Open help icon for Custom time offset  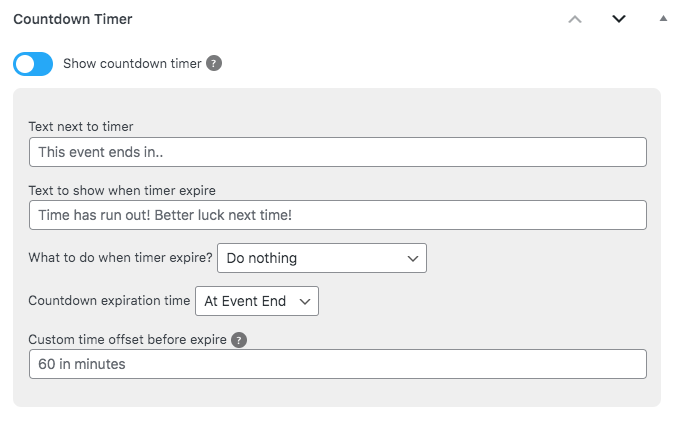pos(239,340)
